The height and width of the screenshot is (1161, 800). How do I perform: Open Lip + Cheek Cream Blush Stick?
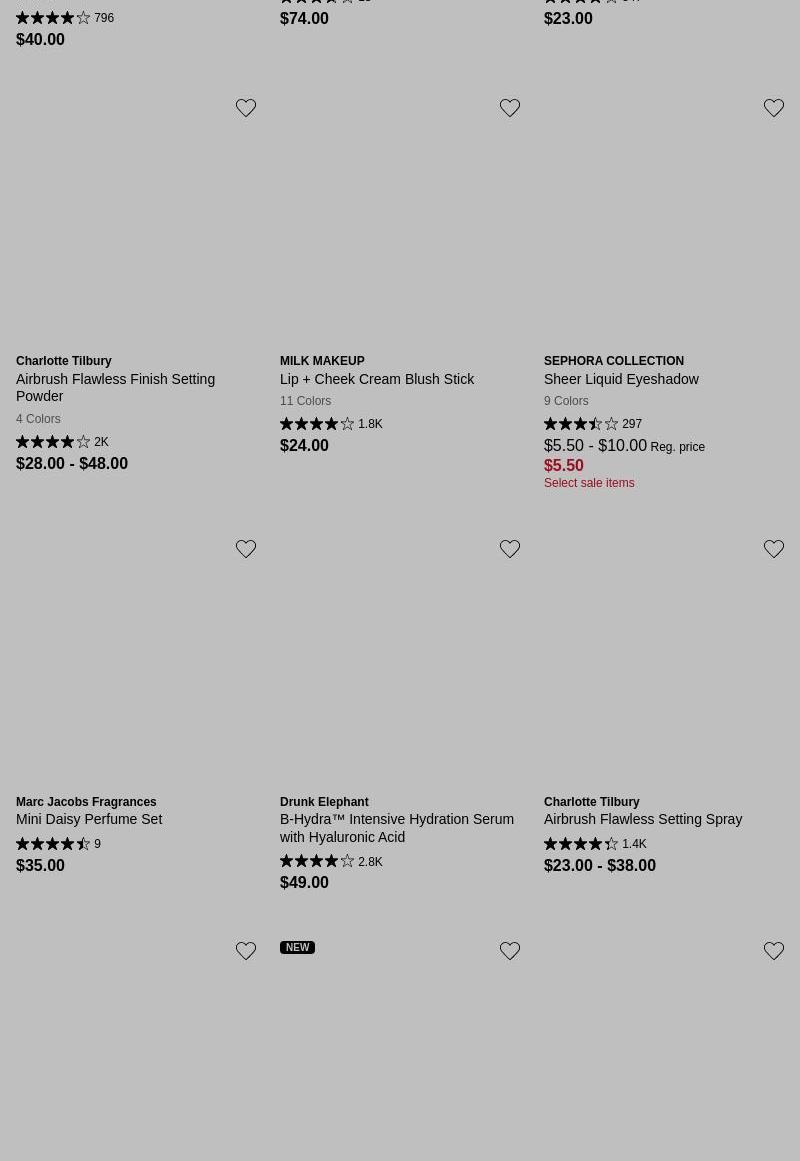(x=377, y=379)
